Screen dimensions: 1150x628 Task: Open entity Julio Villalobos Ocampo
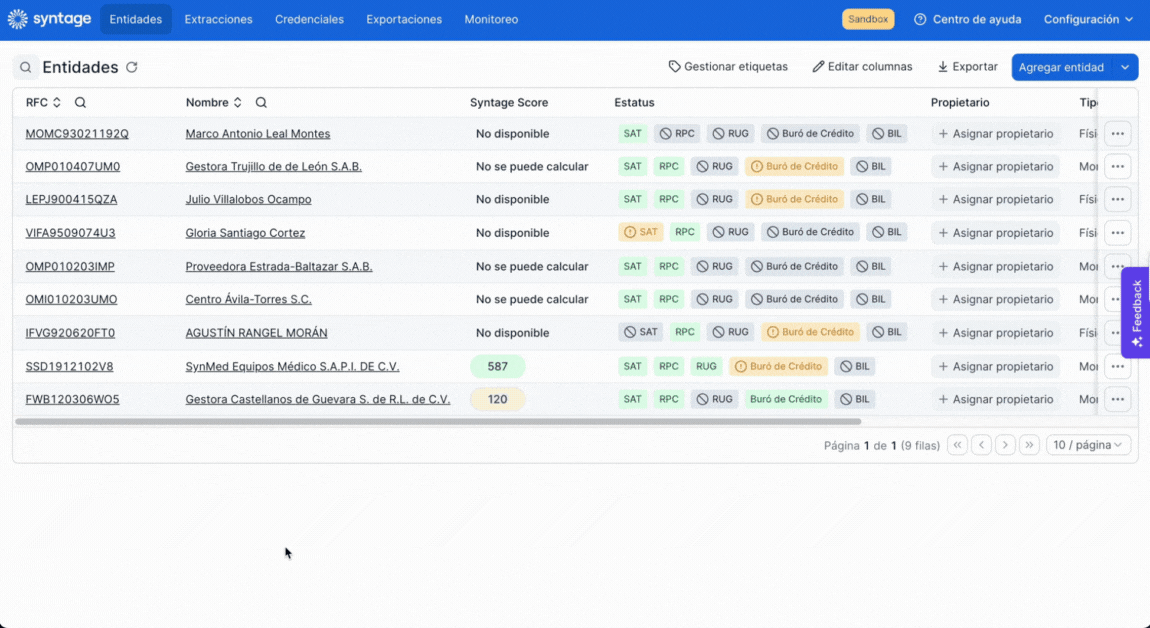tap(249, 199)
